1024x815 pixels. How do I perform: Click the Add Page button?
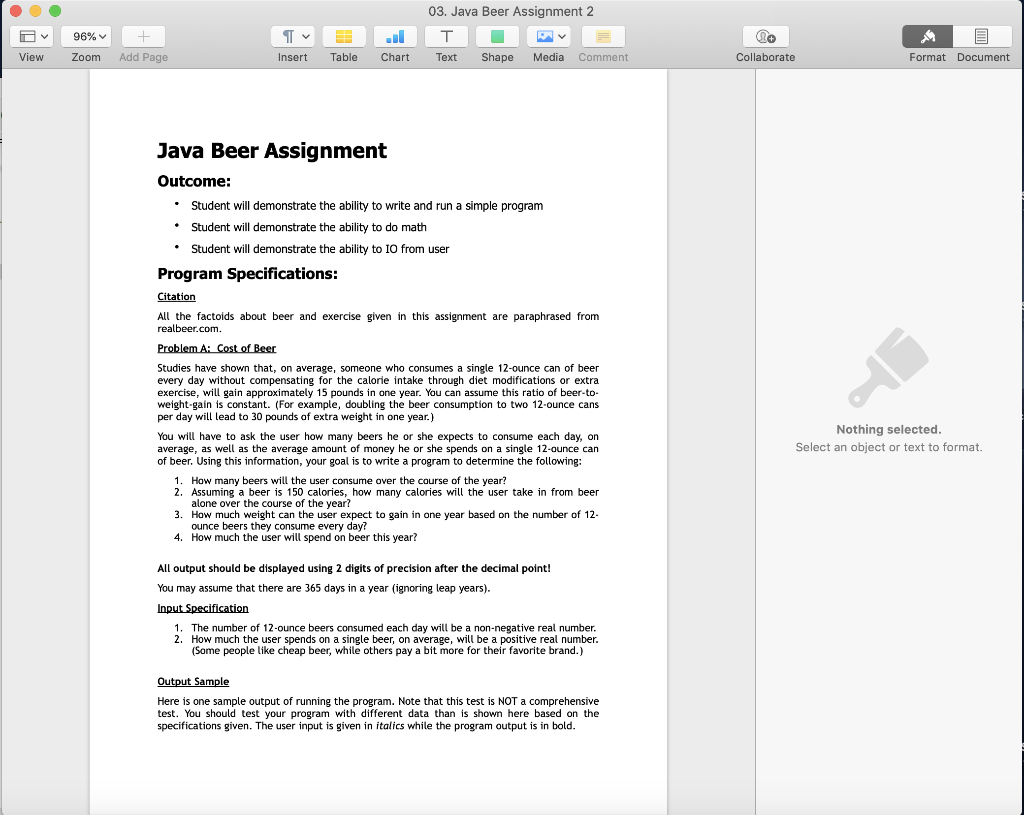point(143,37)
